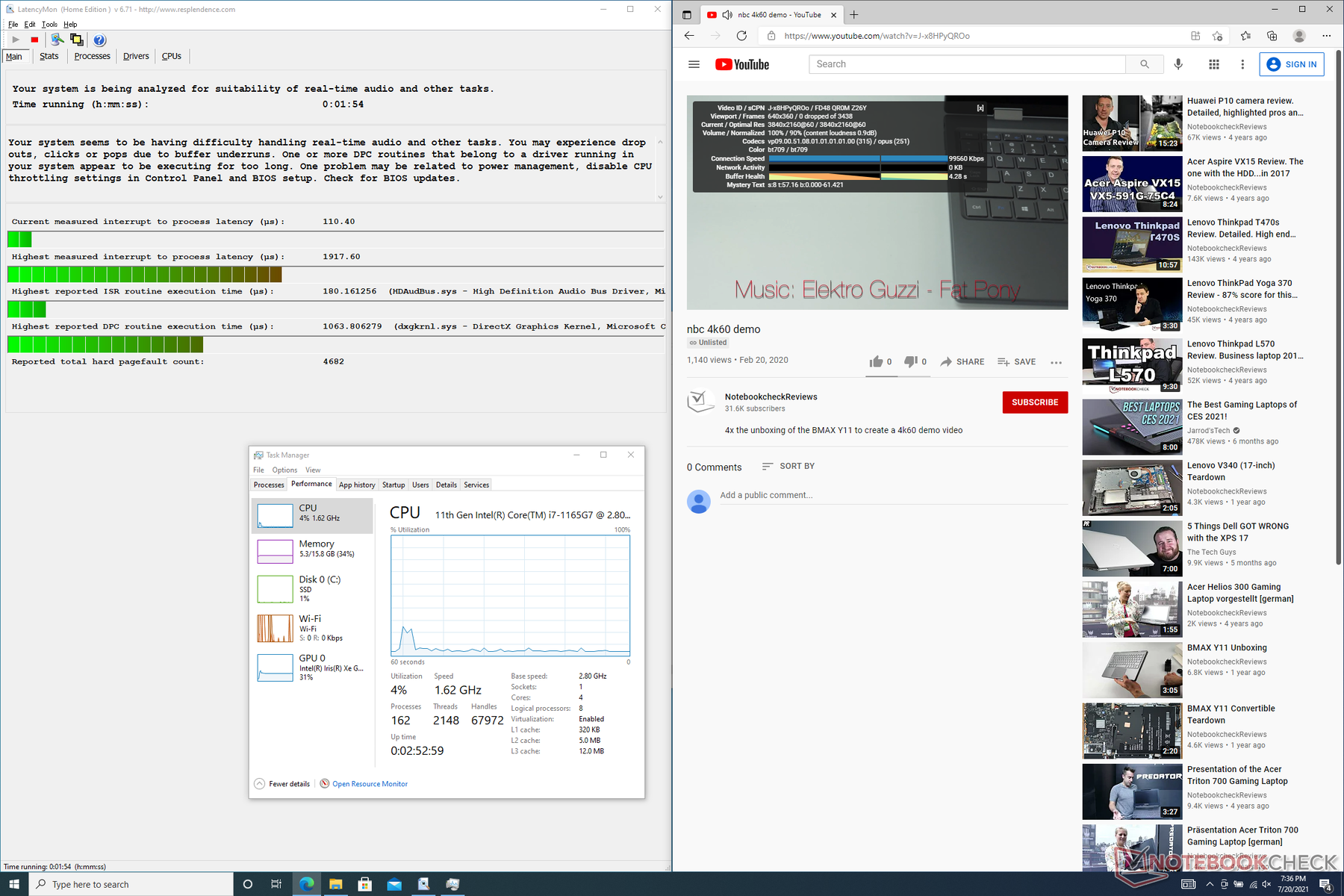This screenshot has width=1344, height=896.
Task: Close the nbc 4k60 demo tab
Action: tap(834, 15)
